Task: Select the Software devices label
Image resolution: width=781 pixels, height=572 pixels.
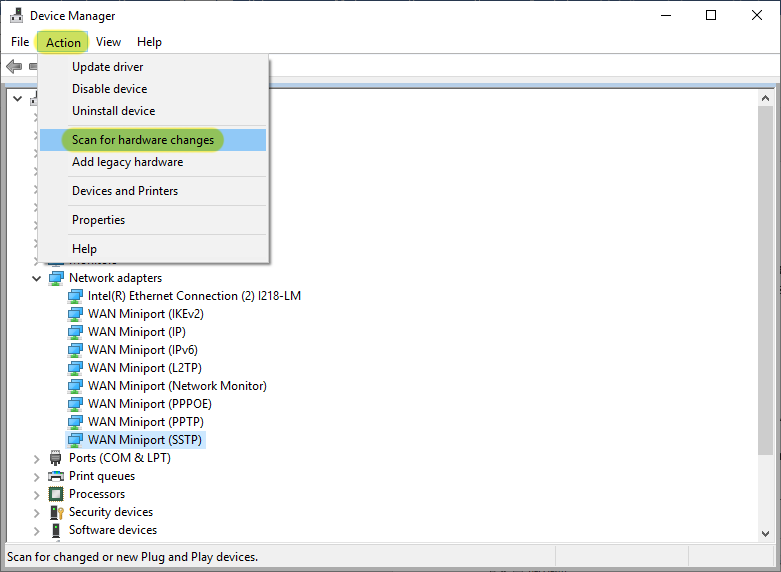Action: [x=113, y=530]
